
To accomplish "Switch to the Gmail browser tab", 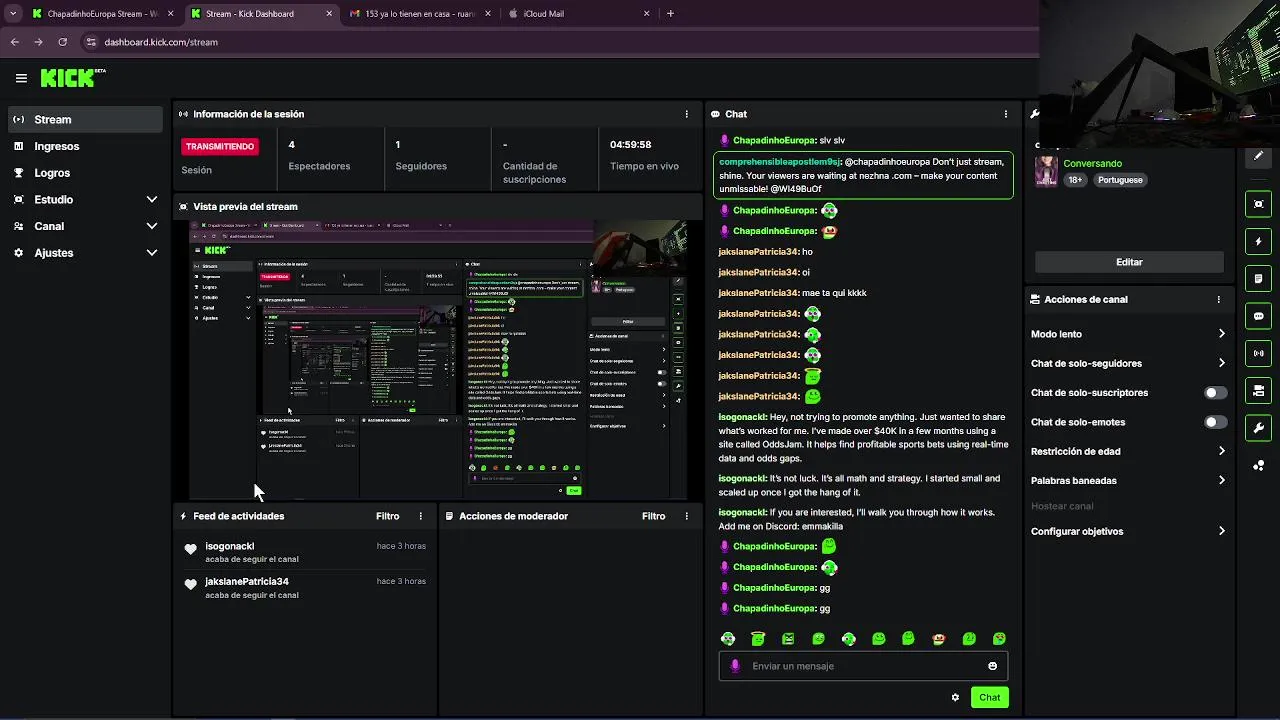I will (420, 14).
